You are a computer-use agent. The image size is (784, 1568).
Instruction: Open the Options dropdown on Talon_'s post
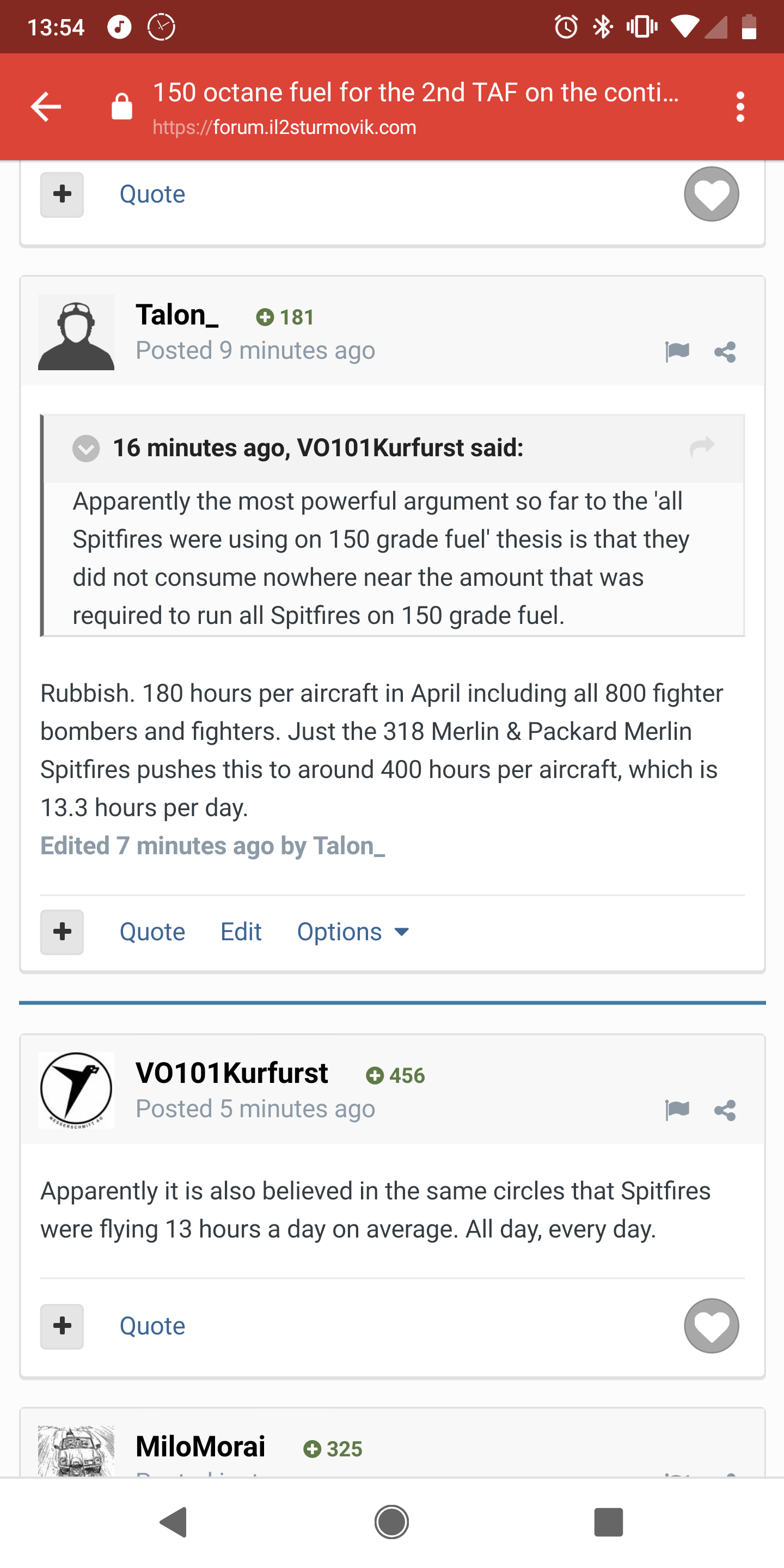353,932
